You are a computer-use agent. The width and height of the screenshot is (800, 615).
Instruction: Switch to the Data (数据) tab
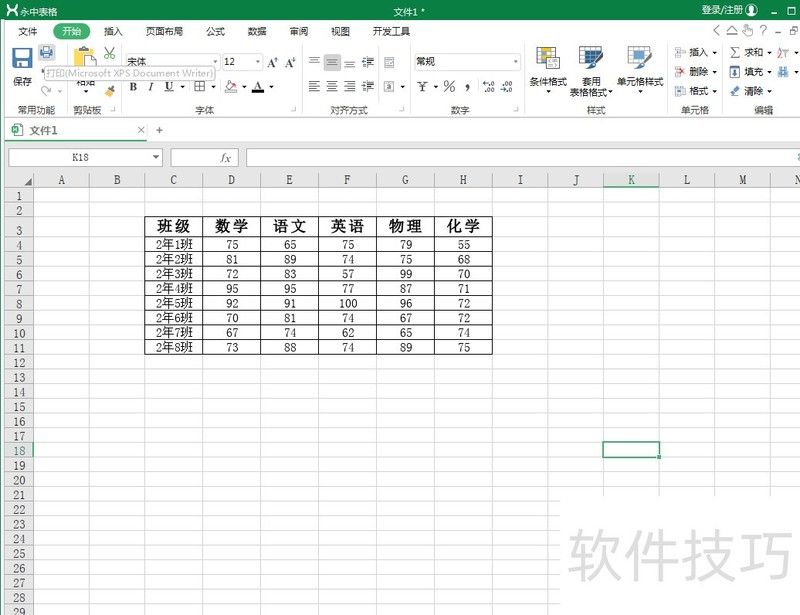click(x=257, y=32)
